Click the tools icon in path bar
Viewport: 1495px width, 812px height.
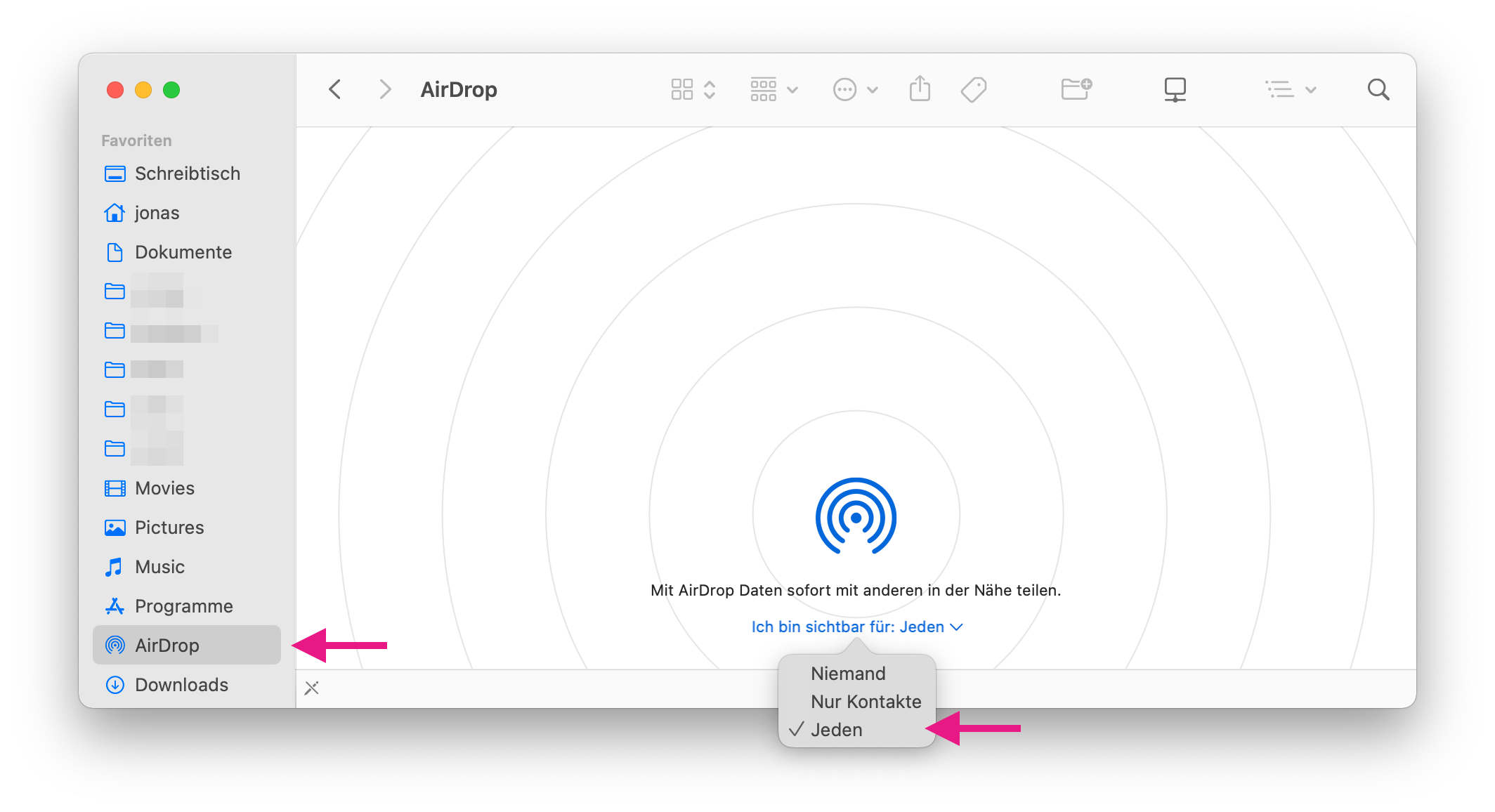(x=312, y=688)
